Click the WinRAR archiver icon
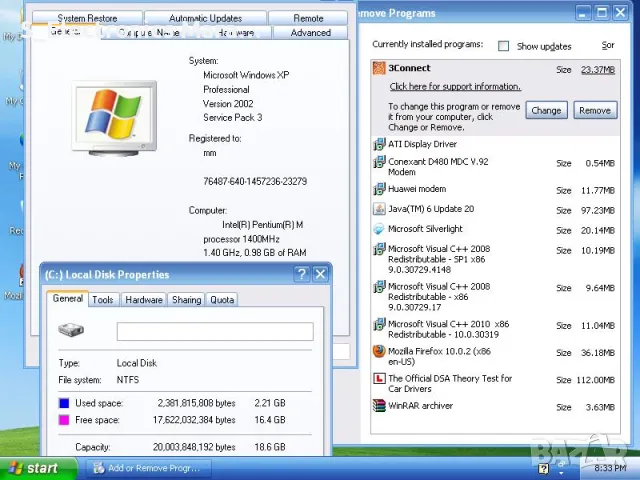The width and height of the screenshot is (640, 480). pos(379,406)
